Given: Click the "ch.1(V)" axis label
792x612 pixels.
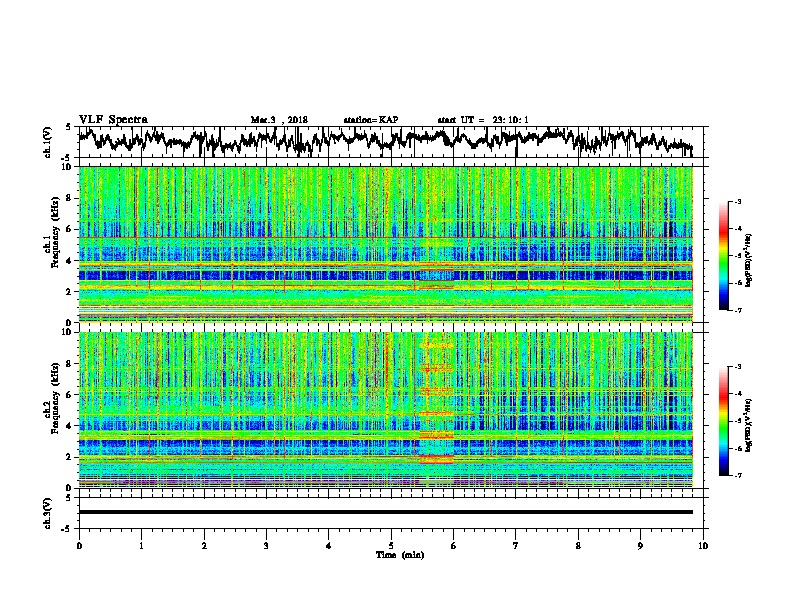Looking at the screenshot, I should coord(48,142).
